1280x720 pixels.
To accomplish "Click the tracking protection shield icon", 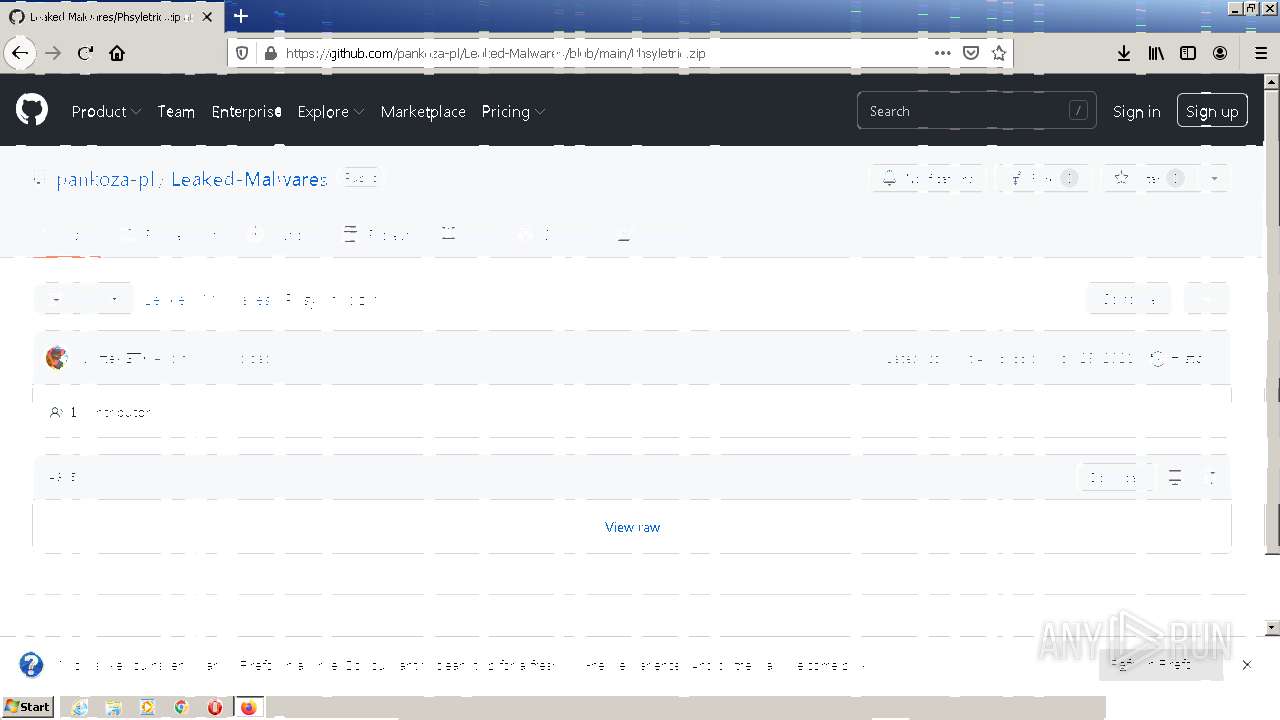I will click(x=242, y=53).
